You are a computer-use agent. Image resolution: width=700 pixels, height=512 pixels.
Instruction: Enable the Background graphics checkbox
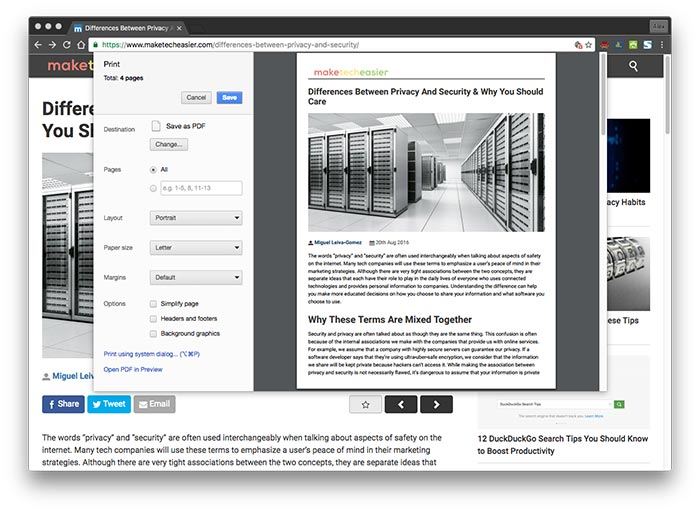[153, 333]
